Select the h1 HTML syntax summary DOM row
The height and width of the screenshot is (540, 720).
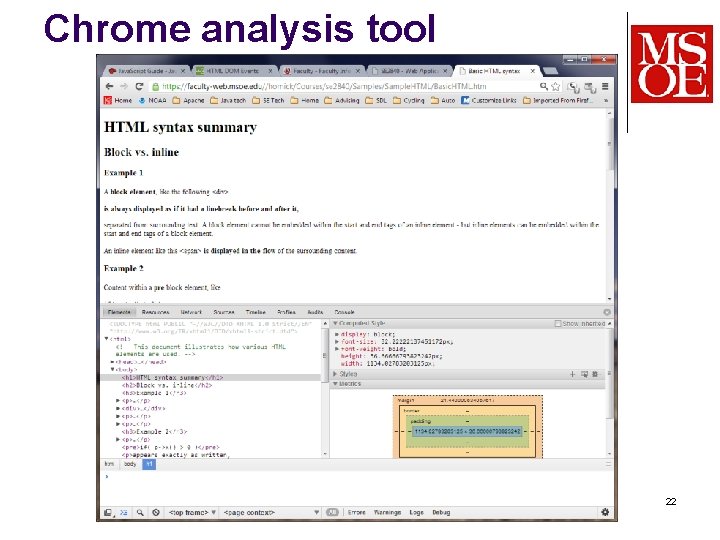(211, 377)
